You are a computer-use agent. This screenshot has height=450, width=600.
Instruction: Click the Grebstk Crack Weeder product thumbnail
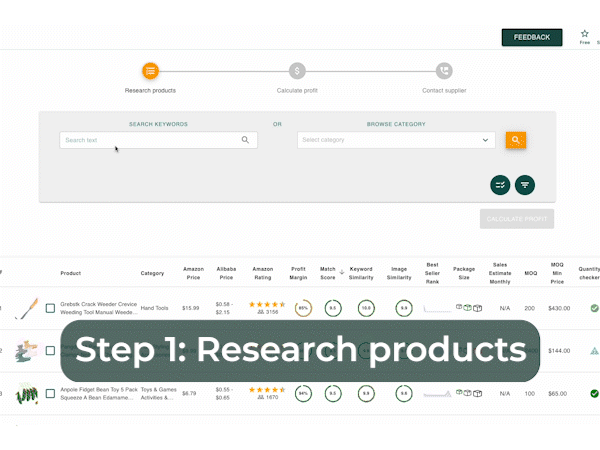click(27, 308)
